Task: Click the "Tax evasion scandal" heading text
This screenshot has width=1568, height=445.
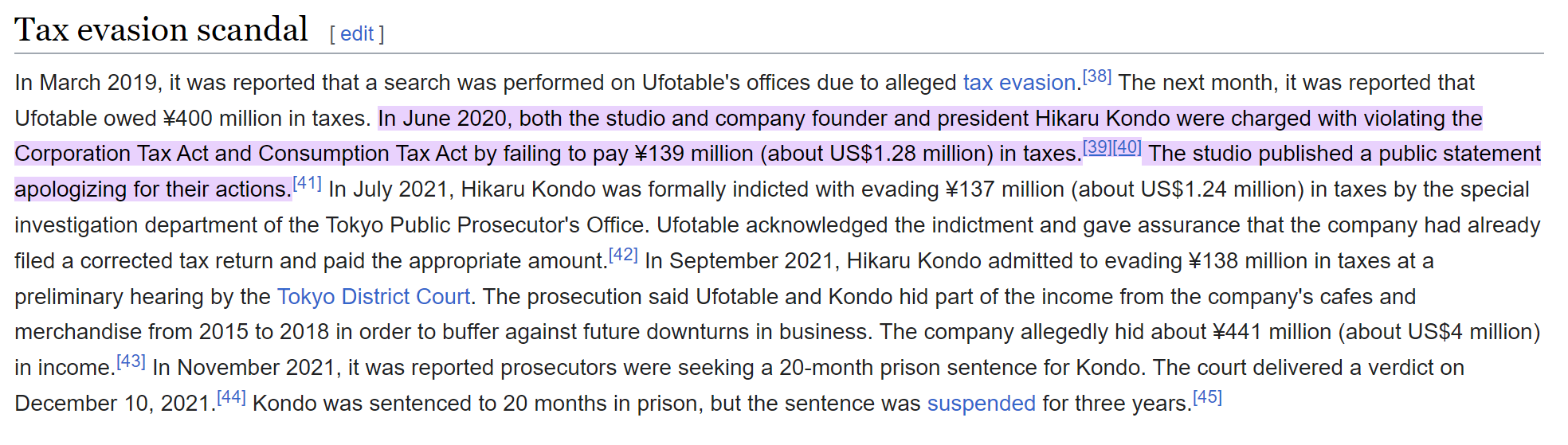Action: pyautogui.click(x=161, y=30)
